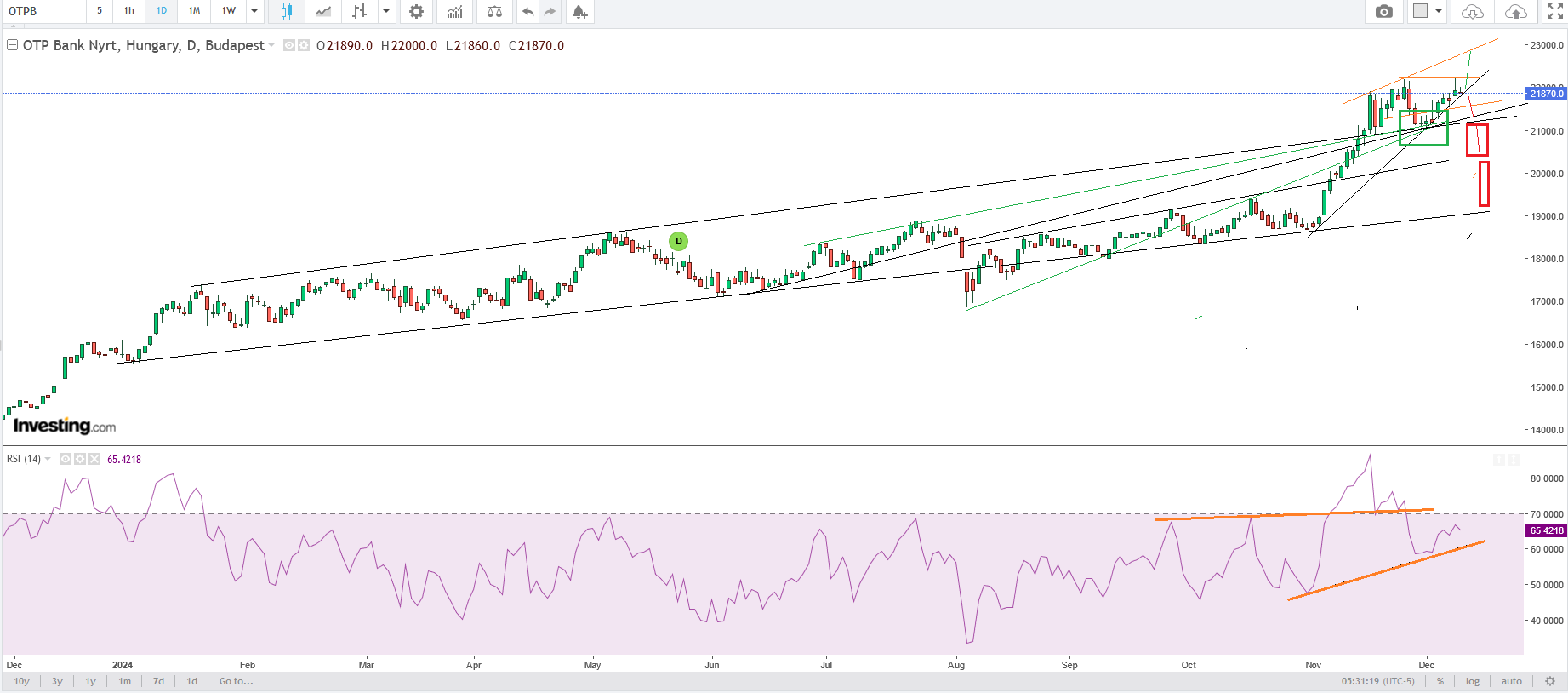Open the indicators menu

[455, 11]
